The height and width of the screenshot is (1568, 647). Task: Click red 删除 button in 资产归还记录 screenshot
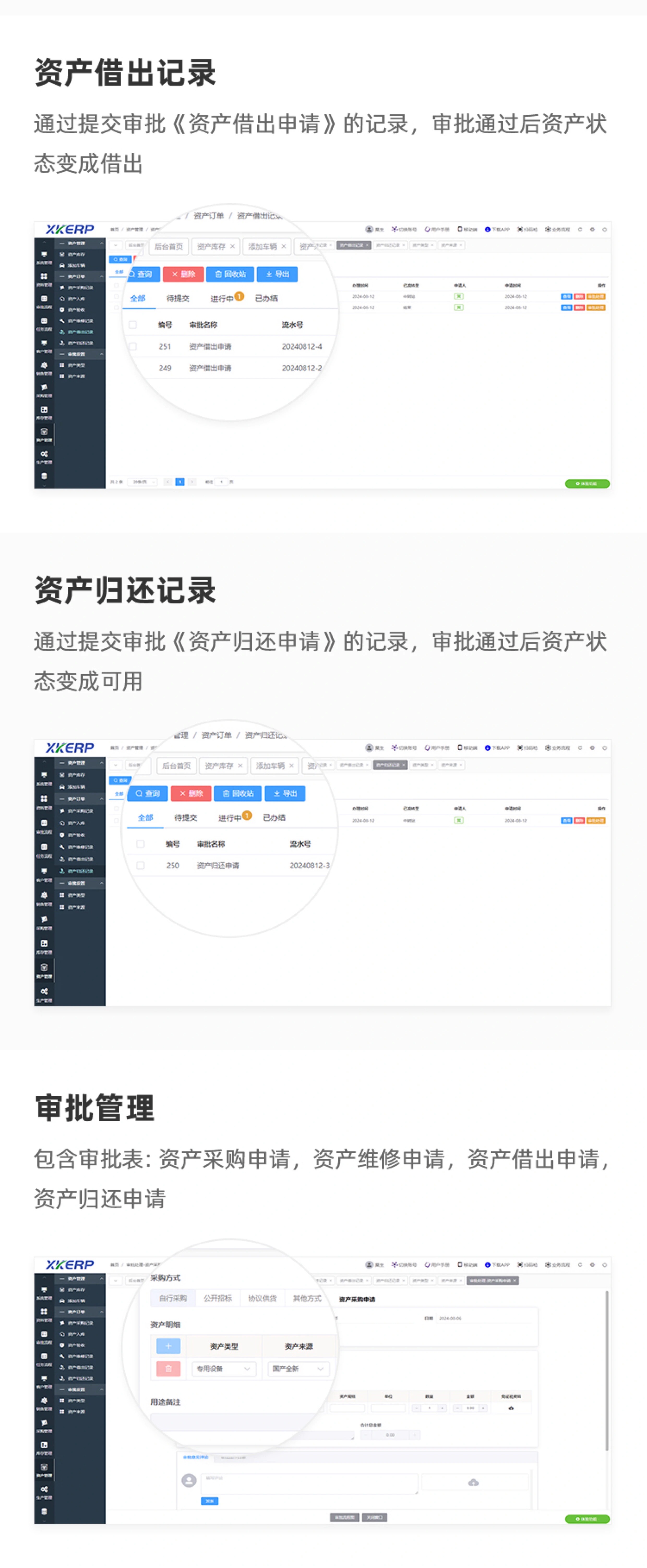tap(191, 794)
